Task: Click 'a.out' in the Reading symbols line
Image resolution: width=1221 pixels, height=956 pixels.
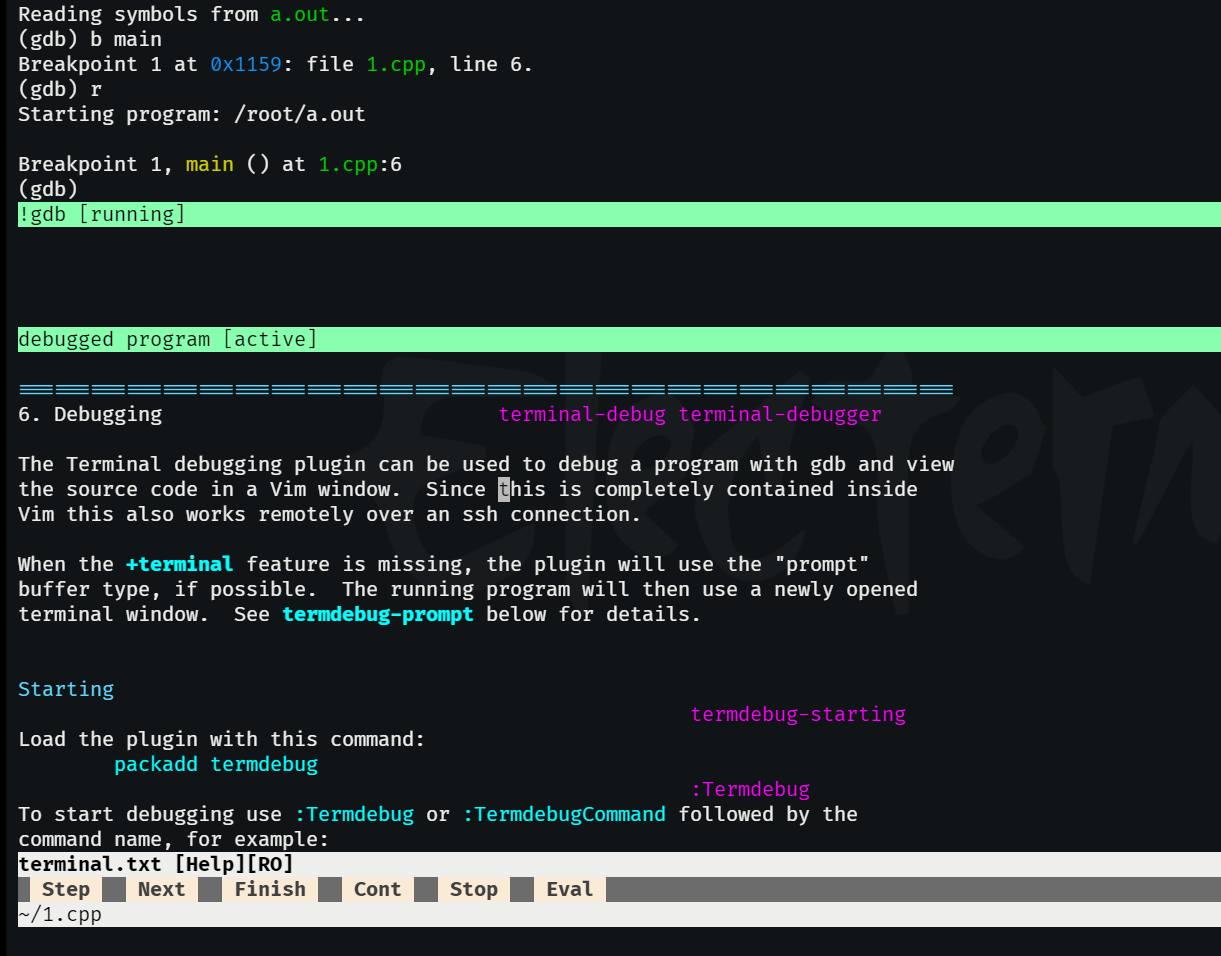Action: (x=300, y=14)
